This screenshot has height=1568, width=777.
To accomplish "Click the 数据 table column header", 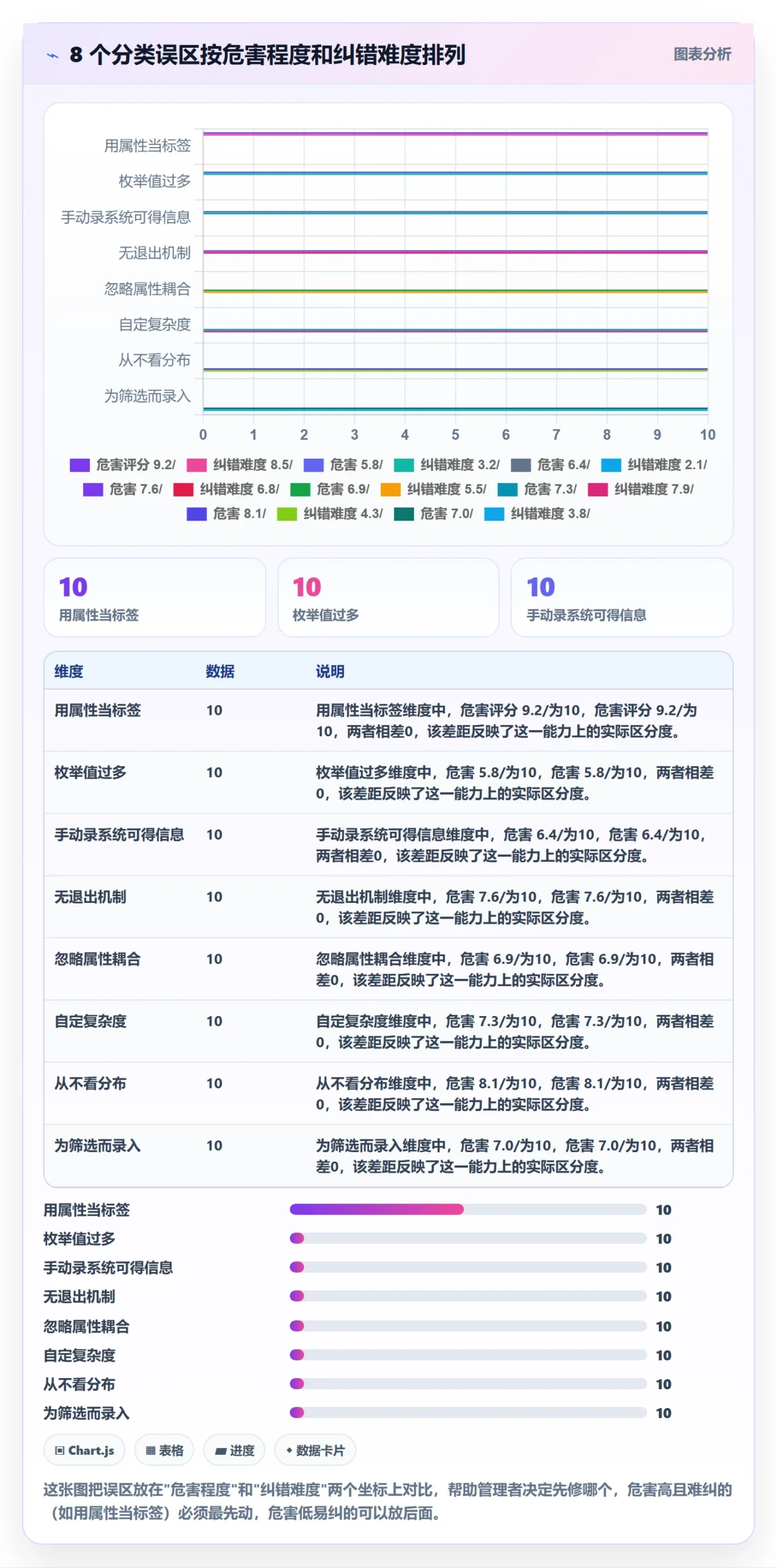I will 220,671.
